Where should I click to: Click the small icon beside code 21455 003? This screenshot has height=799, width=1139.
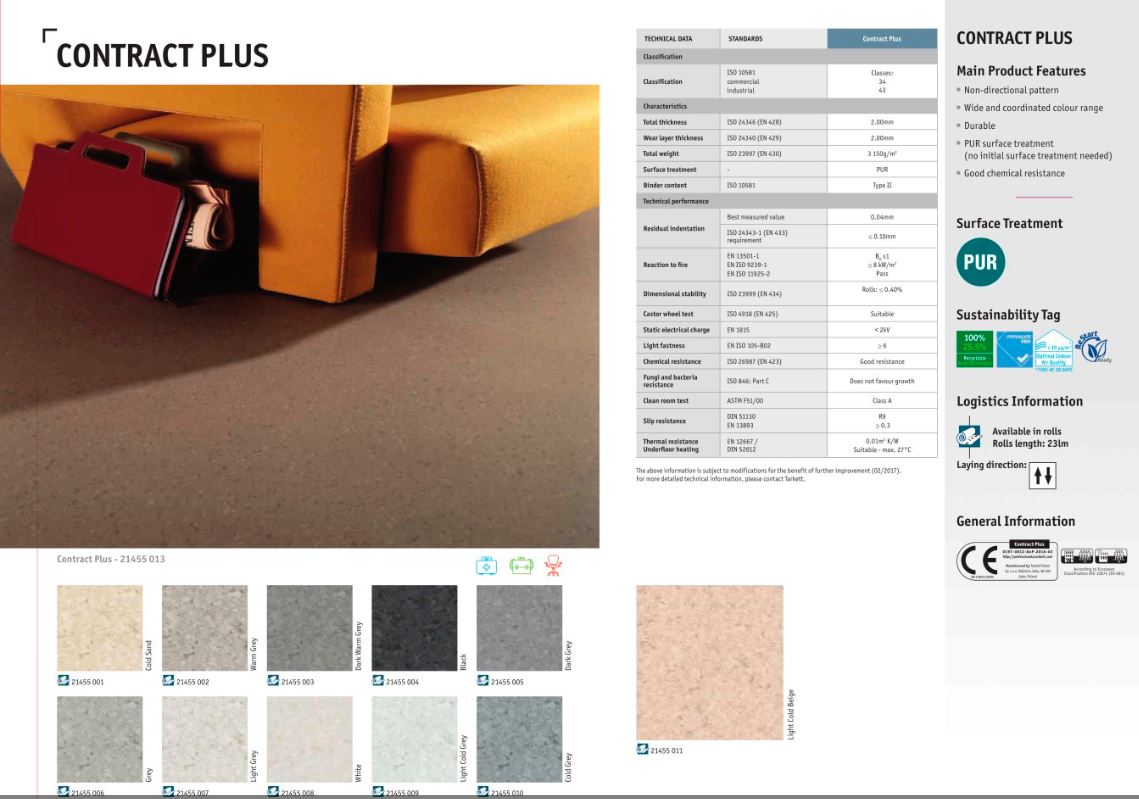(x=273, y=681)
